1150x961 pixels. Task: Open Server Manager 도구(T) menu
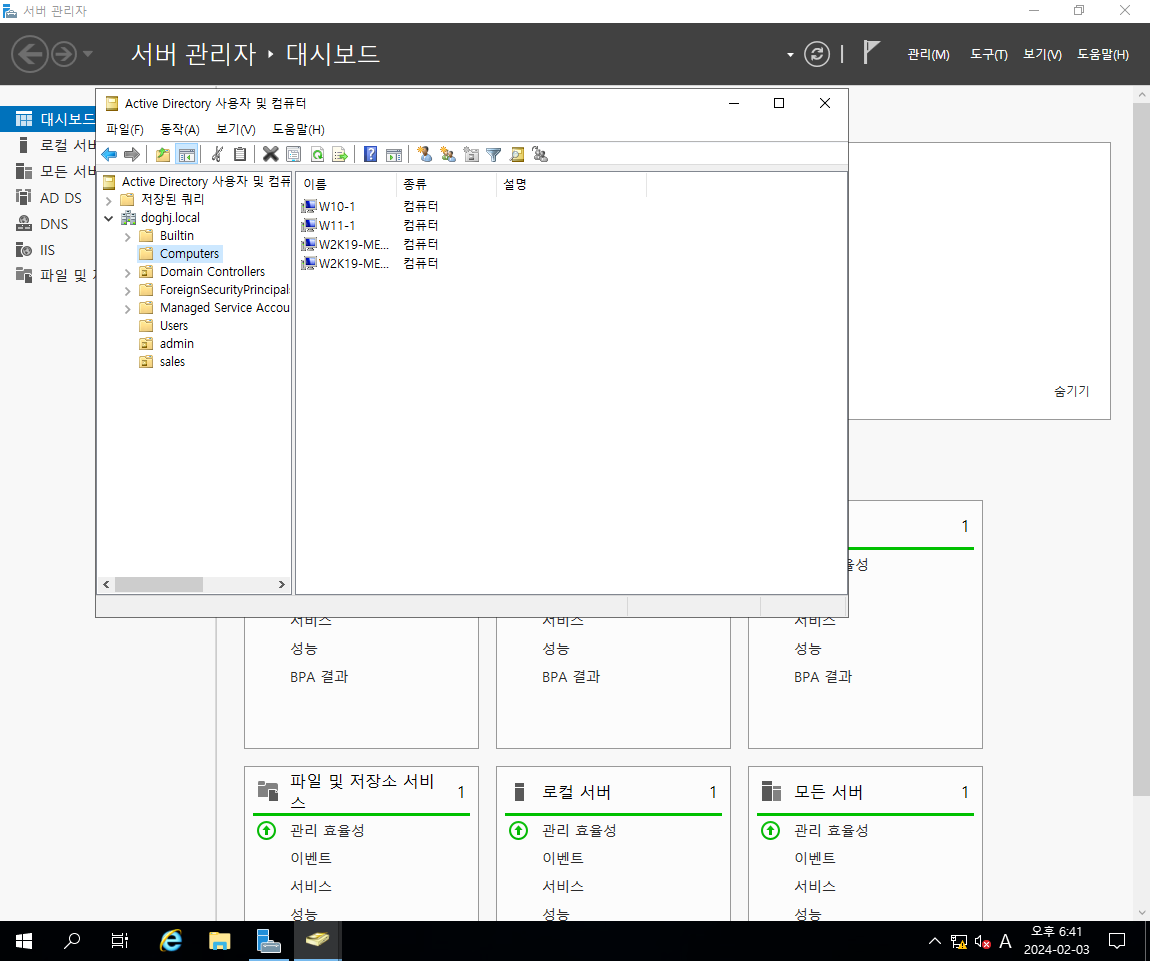(x=989, y=54)
